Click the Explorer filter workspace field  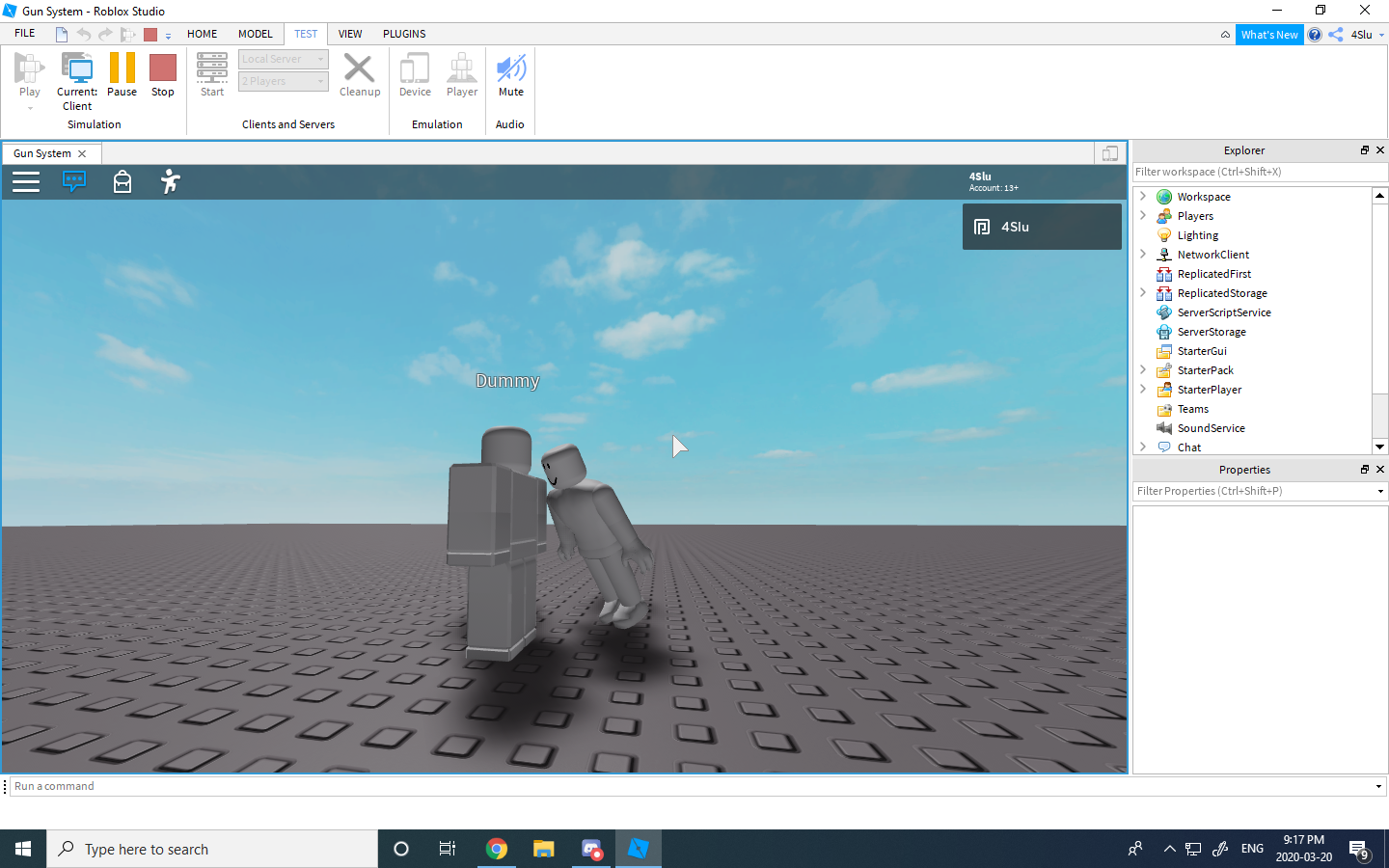pos(1260,172)
